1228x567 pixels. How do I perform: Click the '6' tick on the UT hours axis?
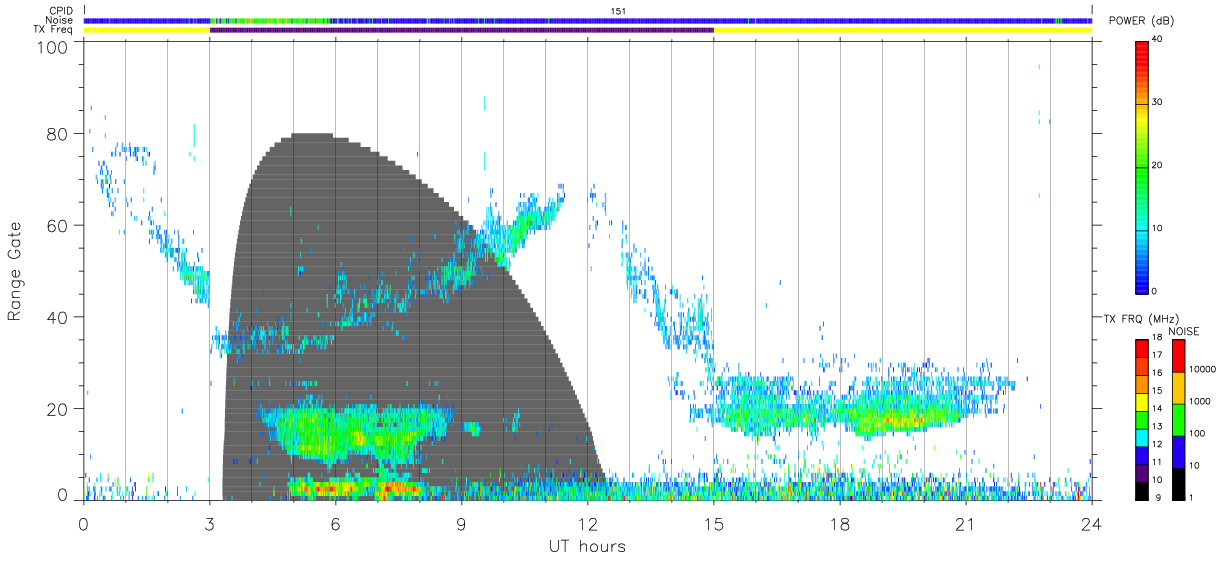point(336,523)
